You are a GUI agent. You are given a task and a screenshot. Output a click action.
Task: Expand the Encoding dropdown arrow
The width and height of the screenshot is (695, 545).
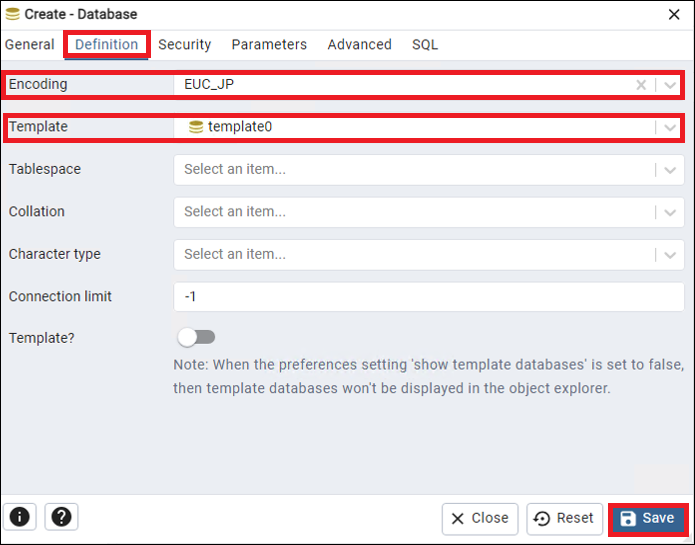click(670, 85)
